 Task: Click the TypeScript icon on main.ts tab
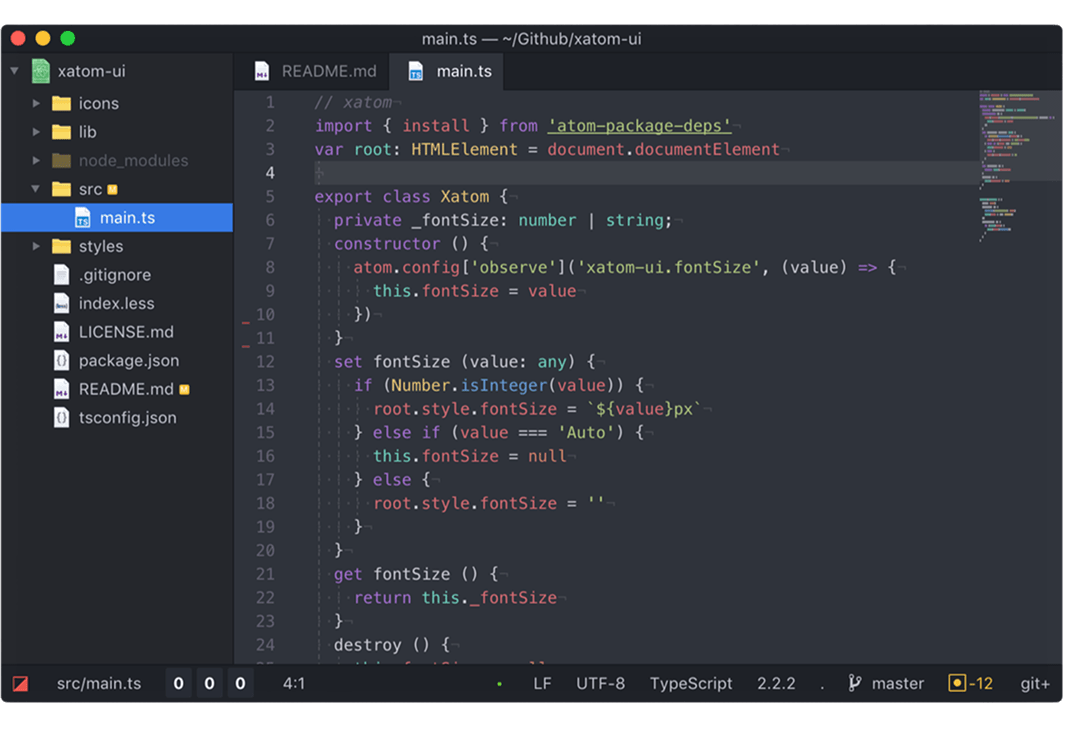(415, 71)
